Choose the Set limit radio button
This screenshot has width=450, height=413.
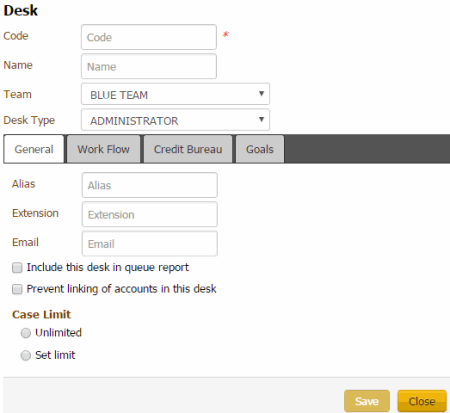[26, 355]
